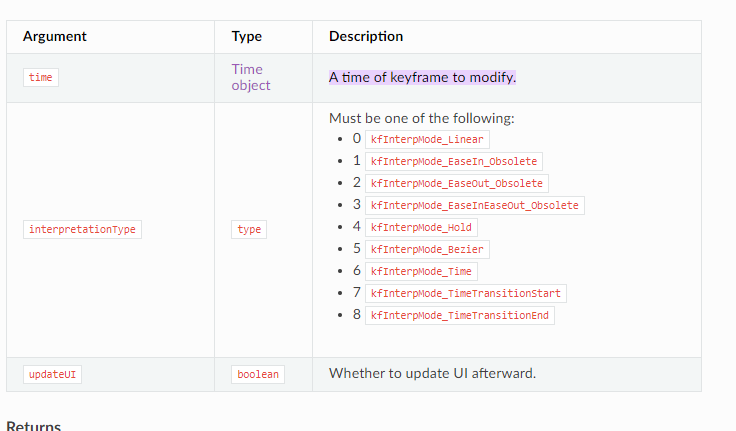Click kfInterpMode_EaseIn_Obsolete code entry
The width and height of the screenshot is (736, 431).
pos(453,161)
